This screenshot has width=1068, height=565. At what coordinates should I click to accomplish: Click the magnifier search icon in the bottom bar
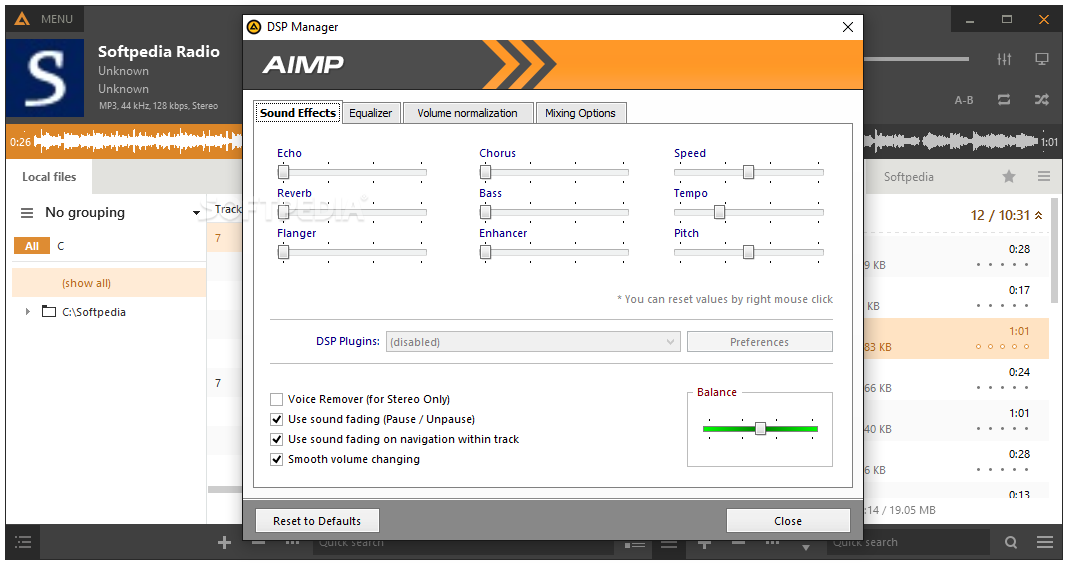point(1011,543)
